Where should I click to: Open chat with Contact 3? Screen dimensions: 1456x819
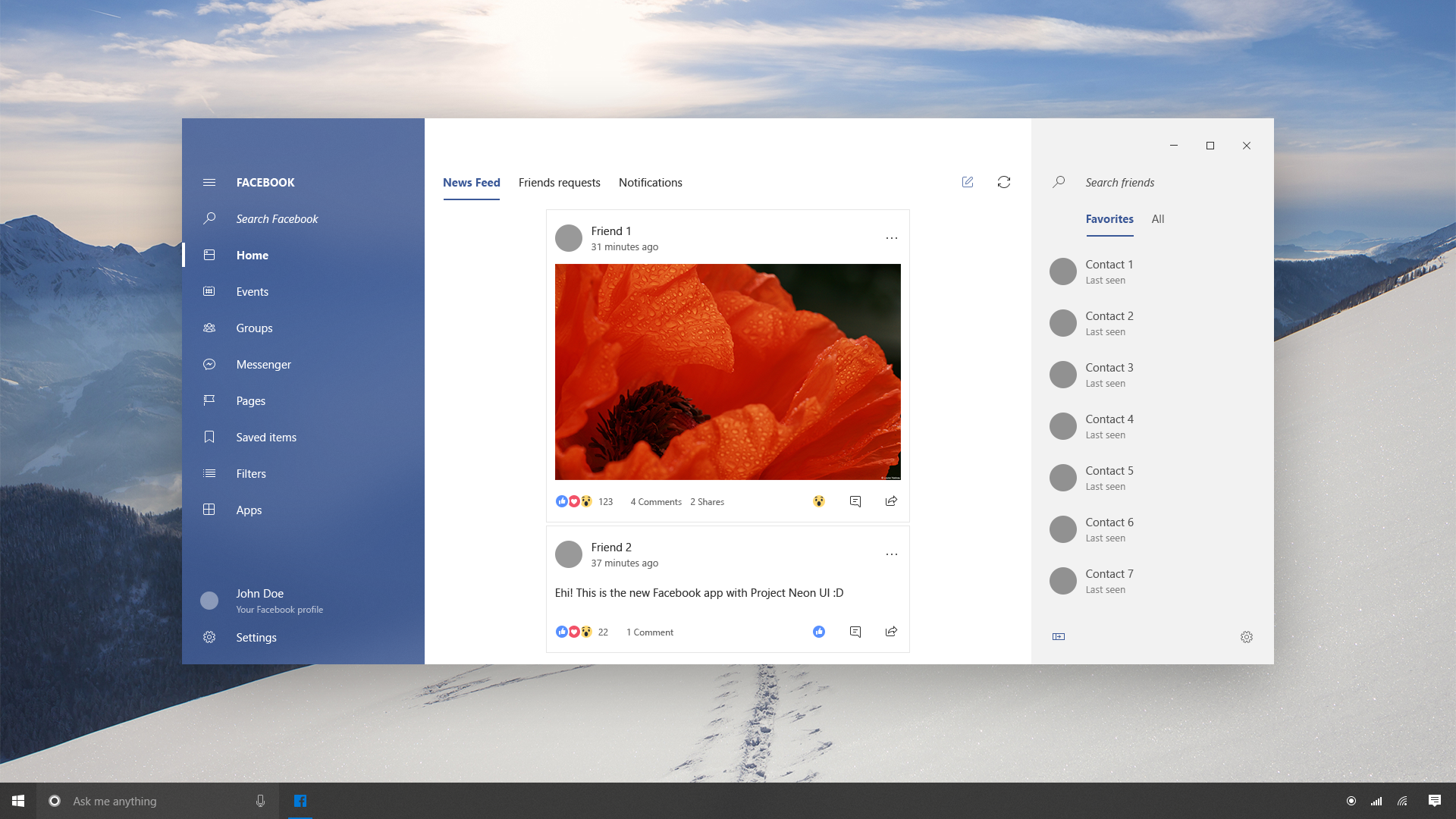pos(1153,375)
